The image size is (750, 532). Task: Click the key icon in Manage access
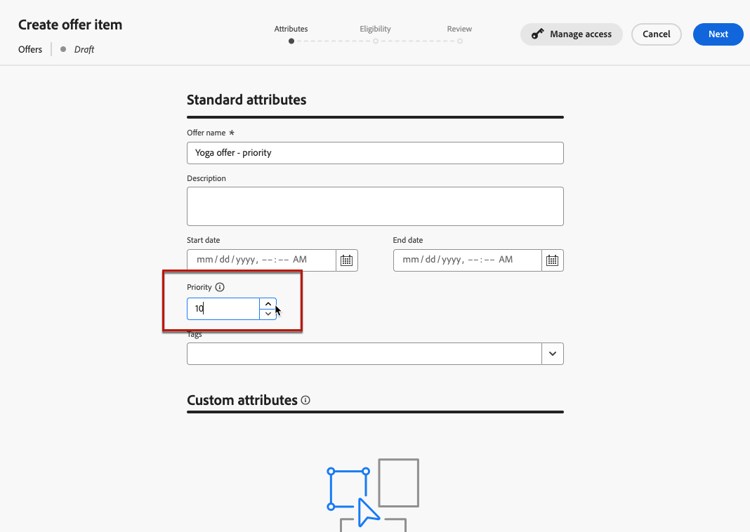(x=538, y=34)
